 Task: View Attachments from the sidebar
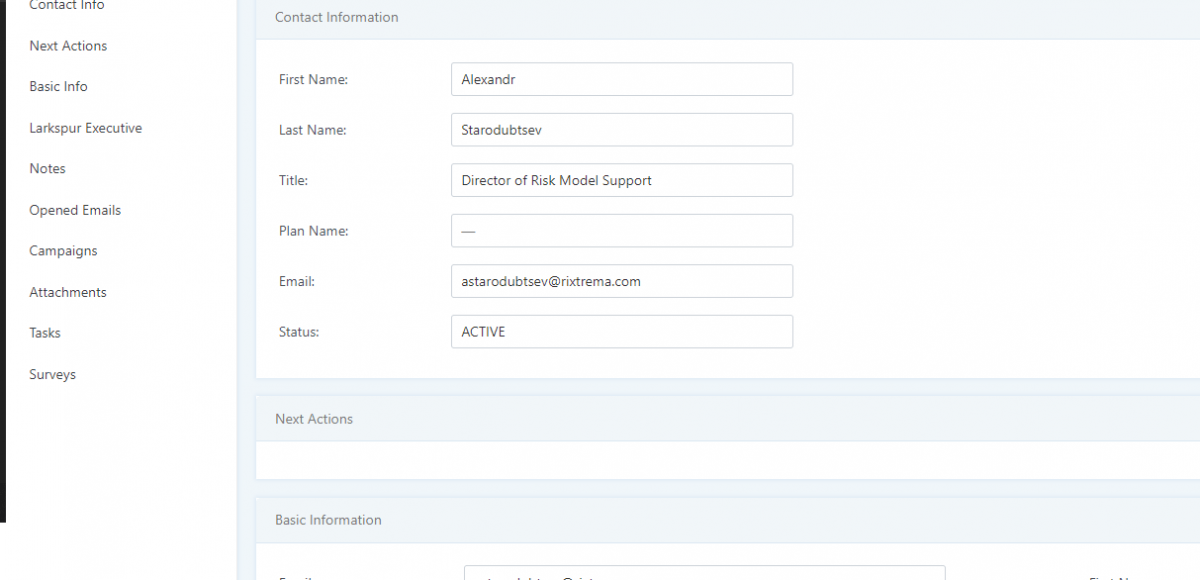tap(67, 292)
